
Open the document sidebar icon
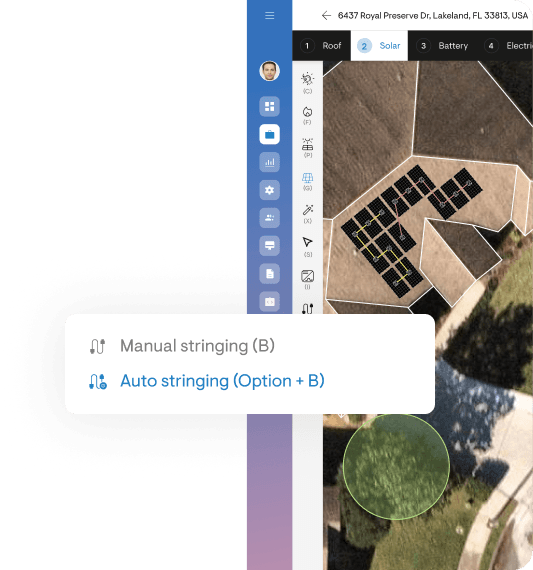point(269,273)
